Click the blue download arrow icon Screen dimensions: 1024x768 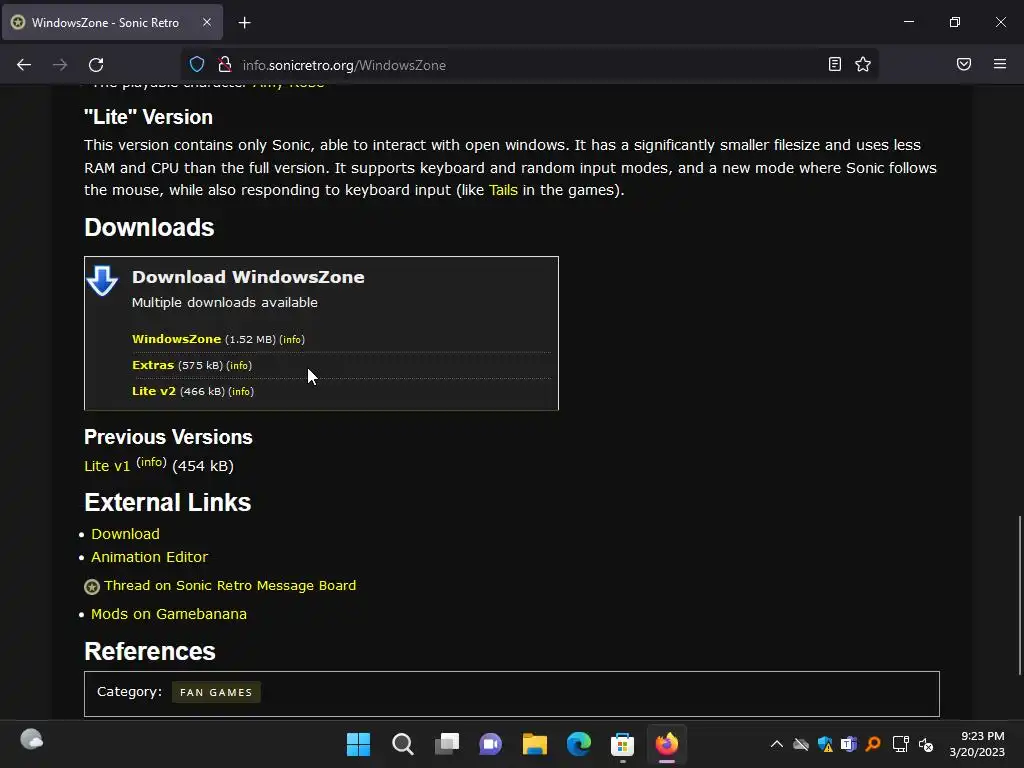click(102, 281)
